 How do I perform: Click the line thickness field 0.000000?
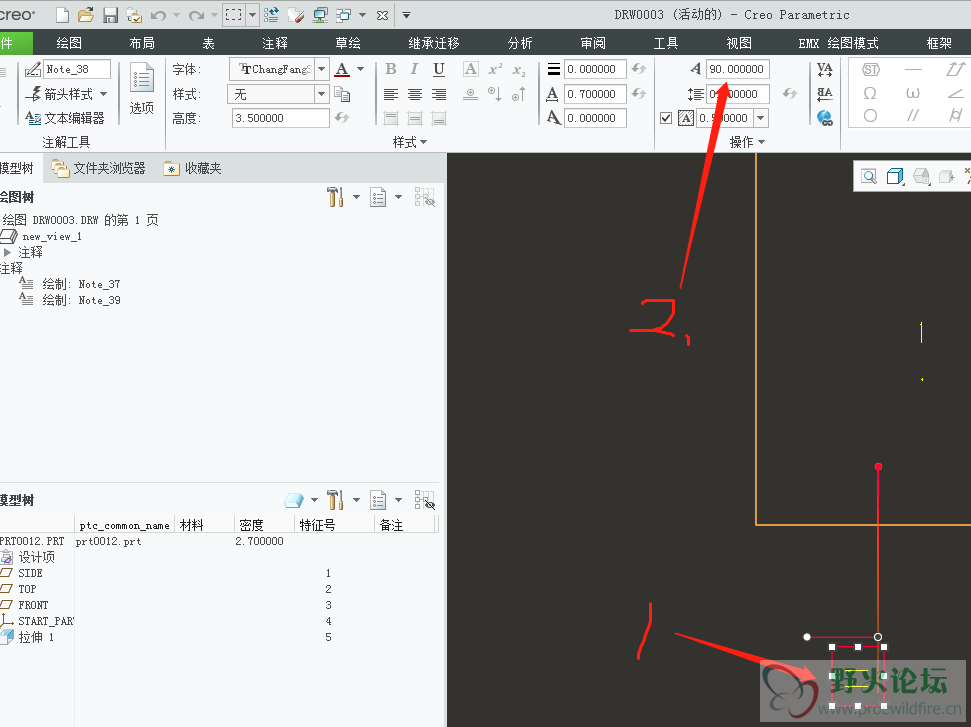(x=594, y=69)
